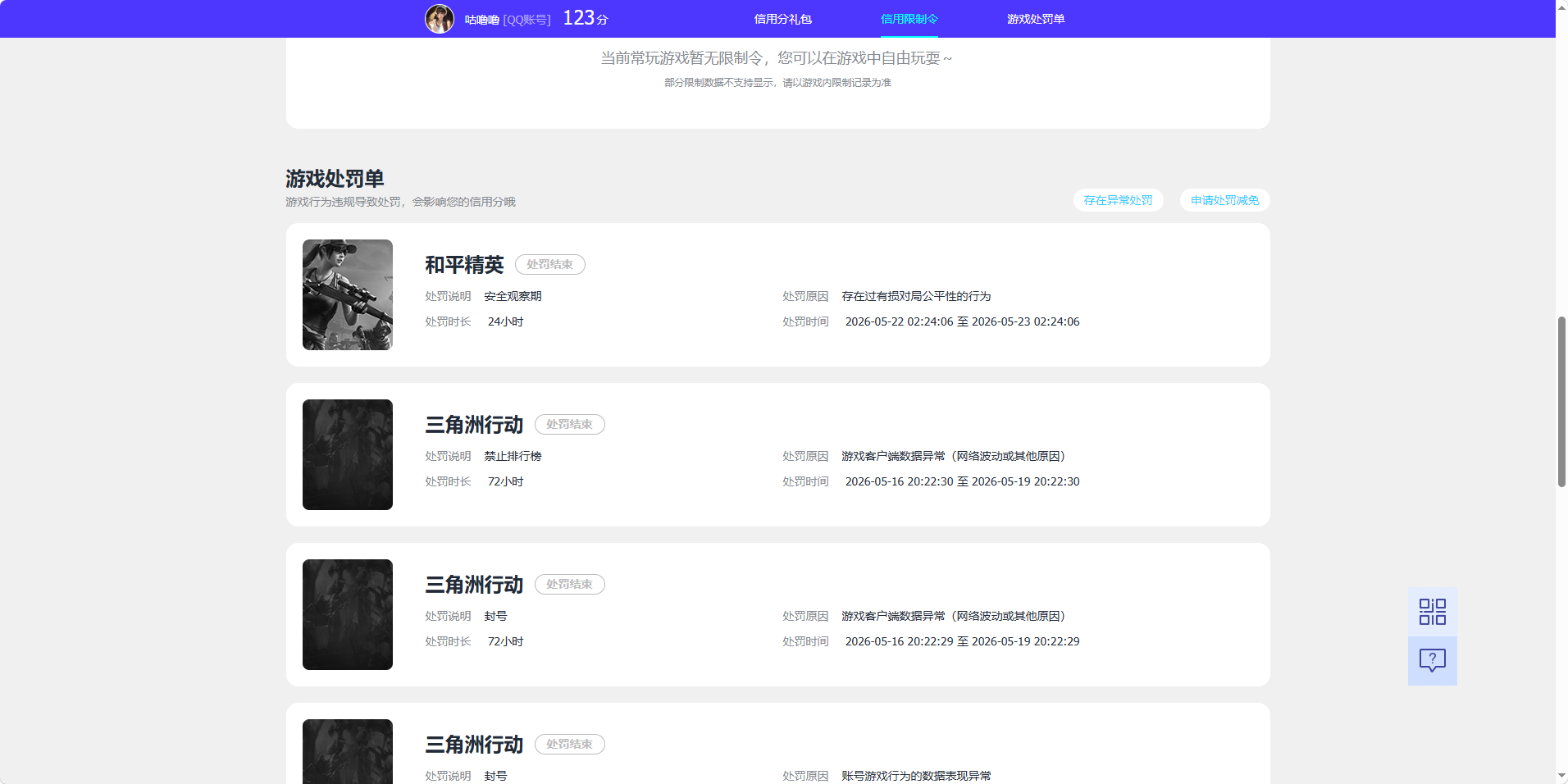Click the 三角洲行动 禁止排行榜 card thumbnail

(348, 454)
